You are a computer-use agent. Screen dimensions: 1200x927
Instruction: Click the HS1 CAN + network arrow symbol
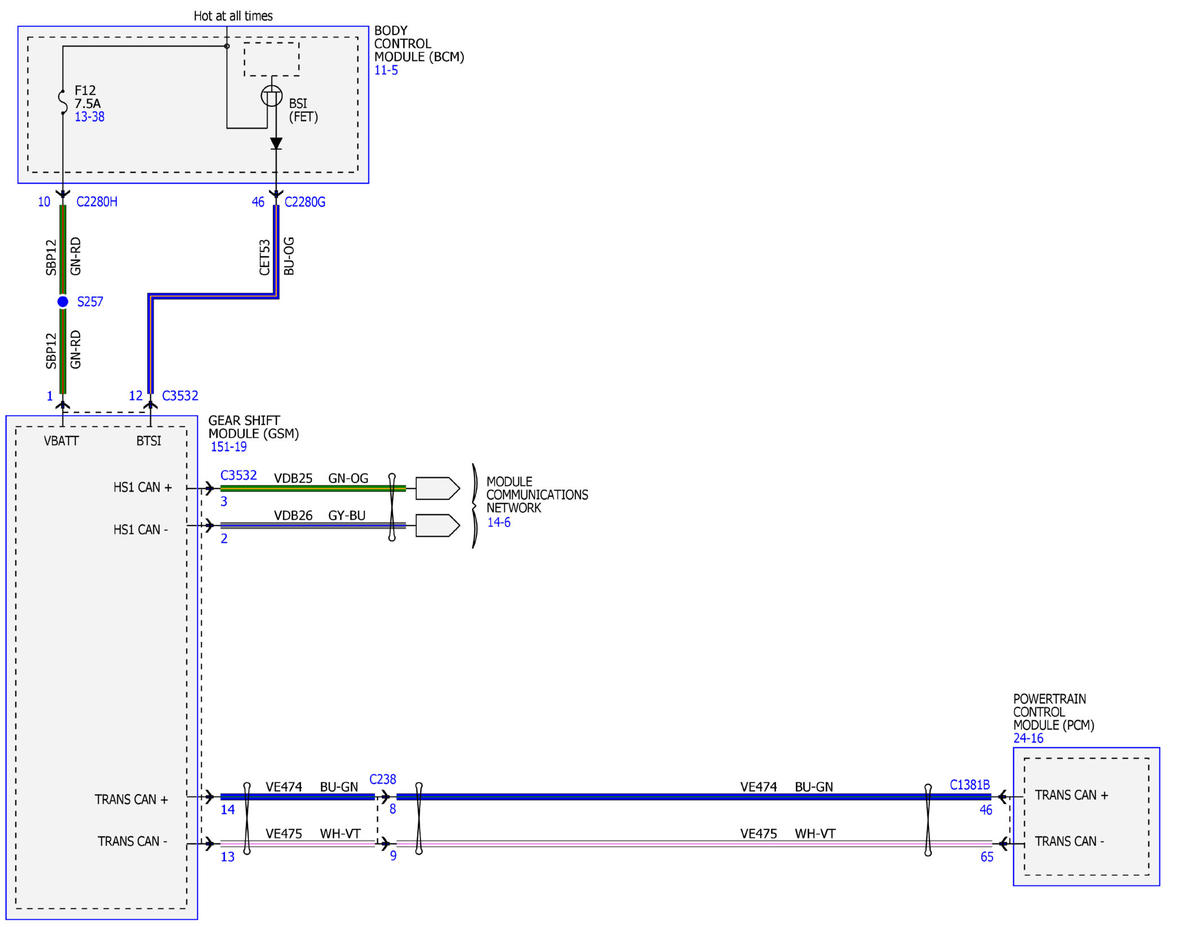[437, 488]
